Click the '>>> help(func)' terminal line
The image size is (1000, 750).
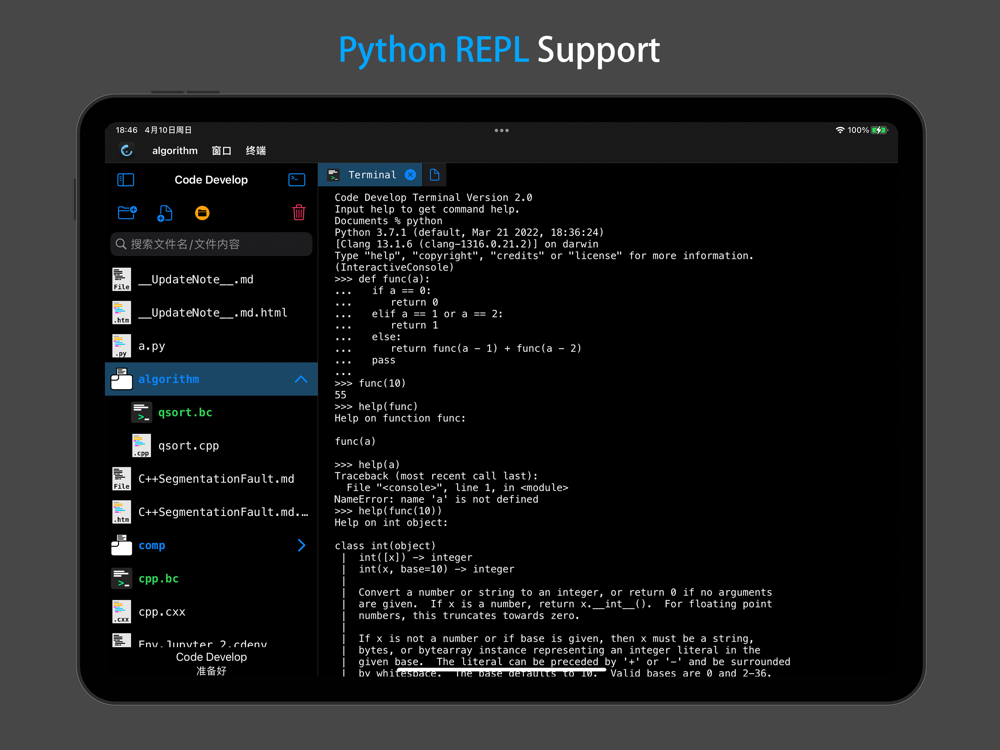[376, 406]
